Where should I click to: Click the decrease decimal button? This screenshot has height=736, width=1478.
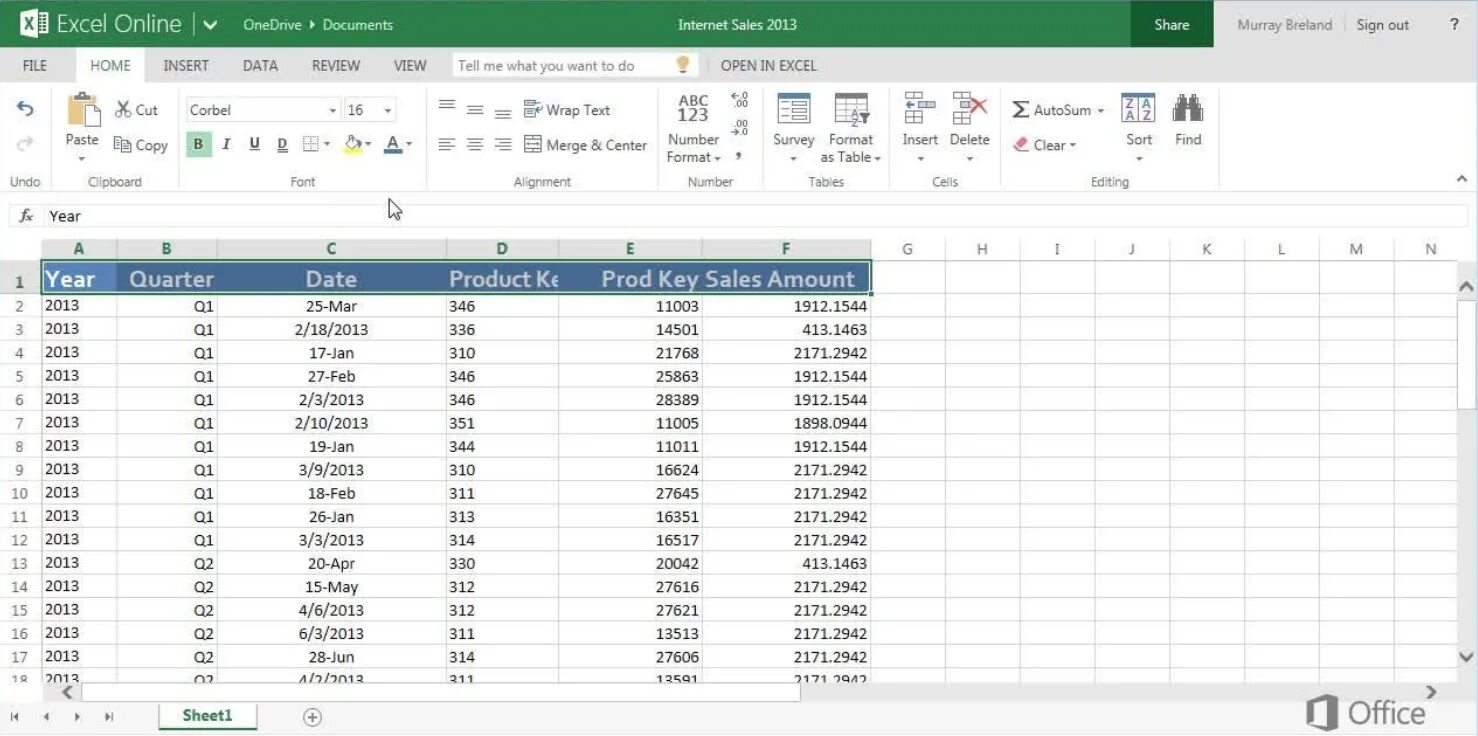[x=739, y=127]
